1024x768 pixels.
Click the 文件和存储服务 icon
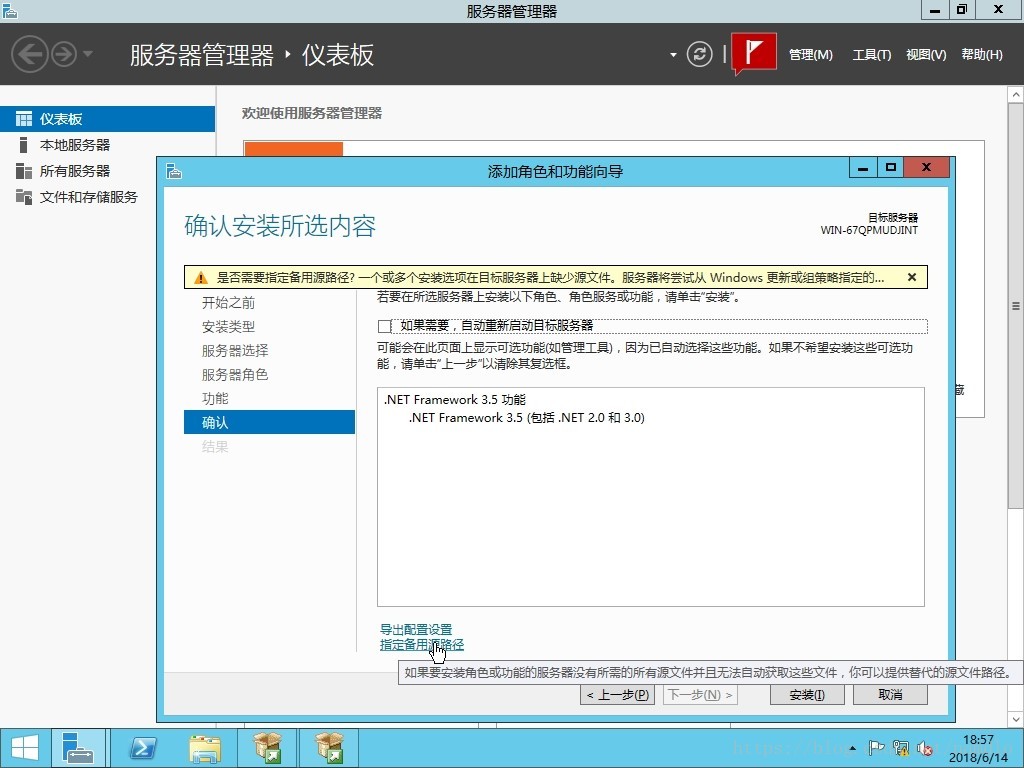point(24,197)
